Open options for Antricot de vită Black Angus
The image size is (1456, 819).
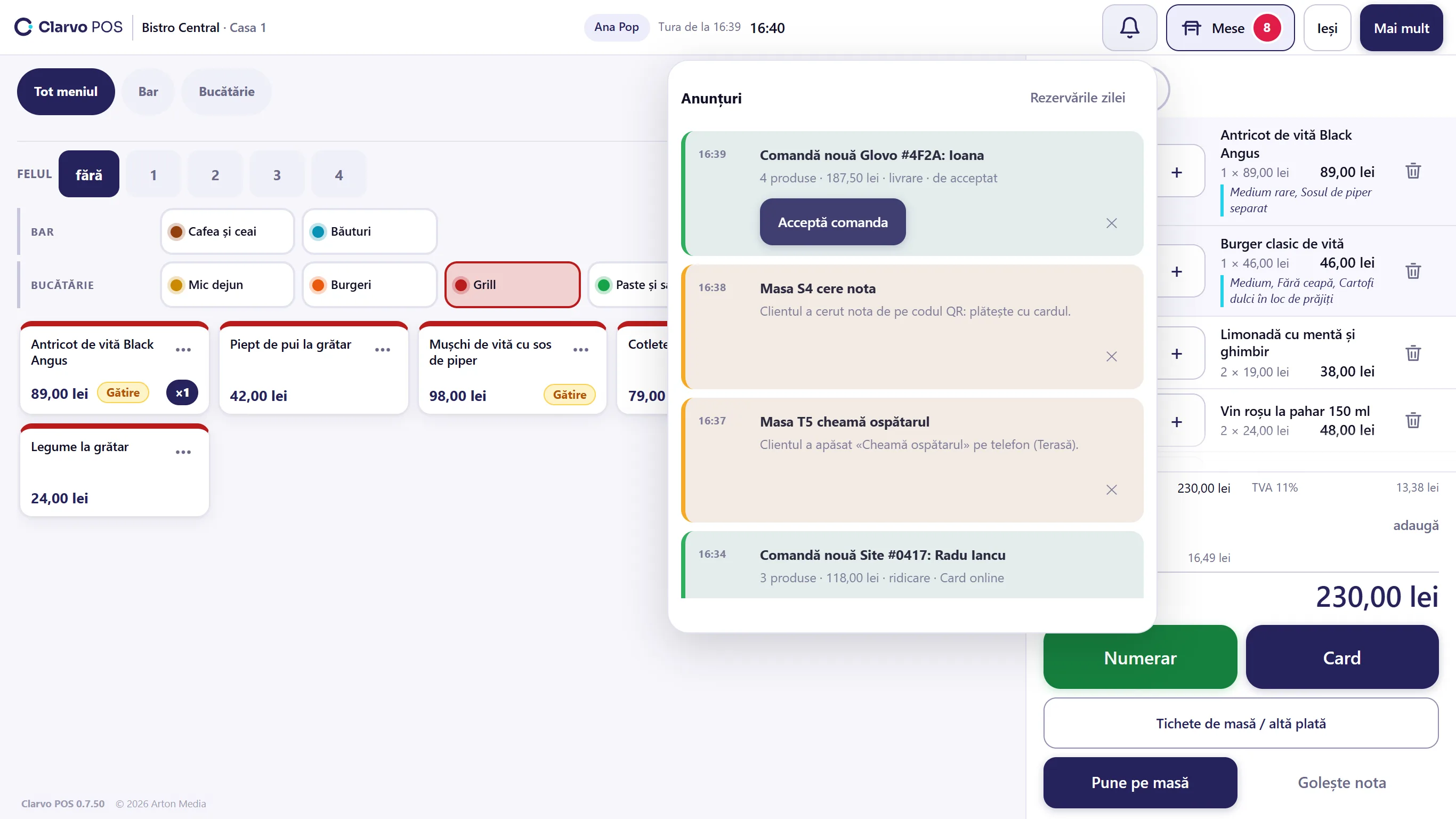pos(183,350)
